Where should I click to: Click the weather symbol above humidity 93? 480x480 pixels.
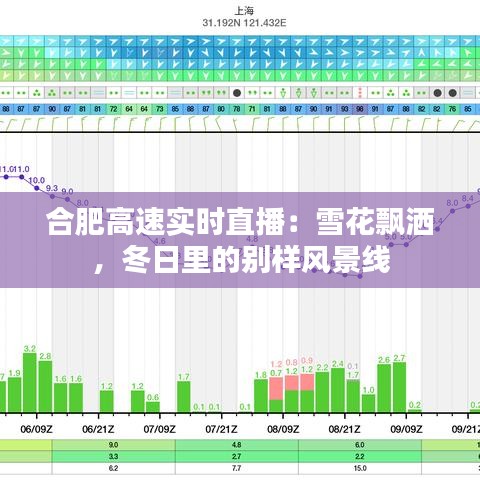pyautogui.click(x=344, y=93)
